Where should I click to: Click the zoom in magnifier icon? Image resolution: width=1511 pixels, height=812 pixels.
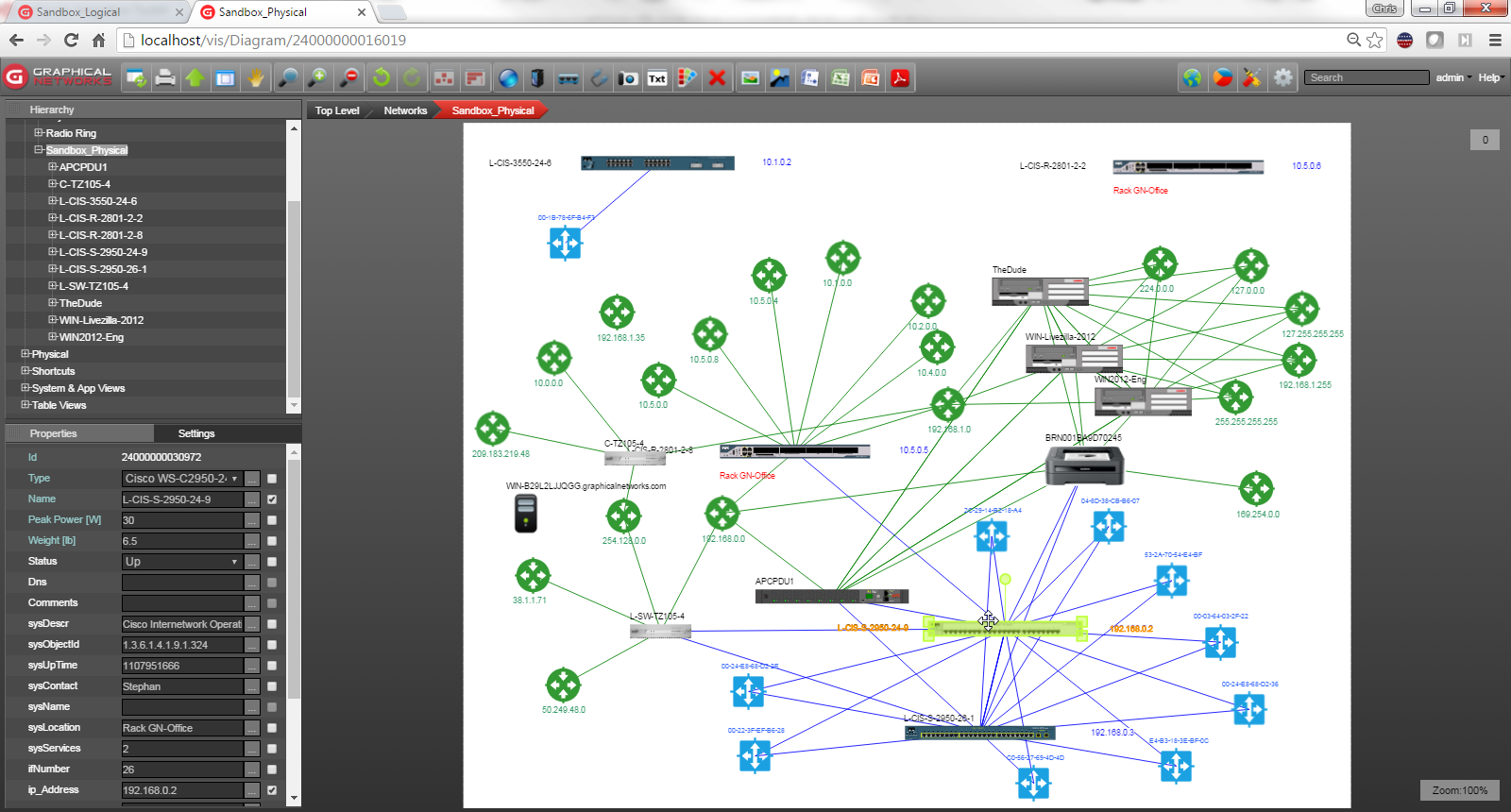click(x=318, y=77)
